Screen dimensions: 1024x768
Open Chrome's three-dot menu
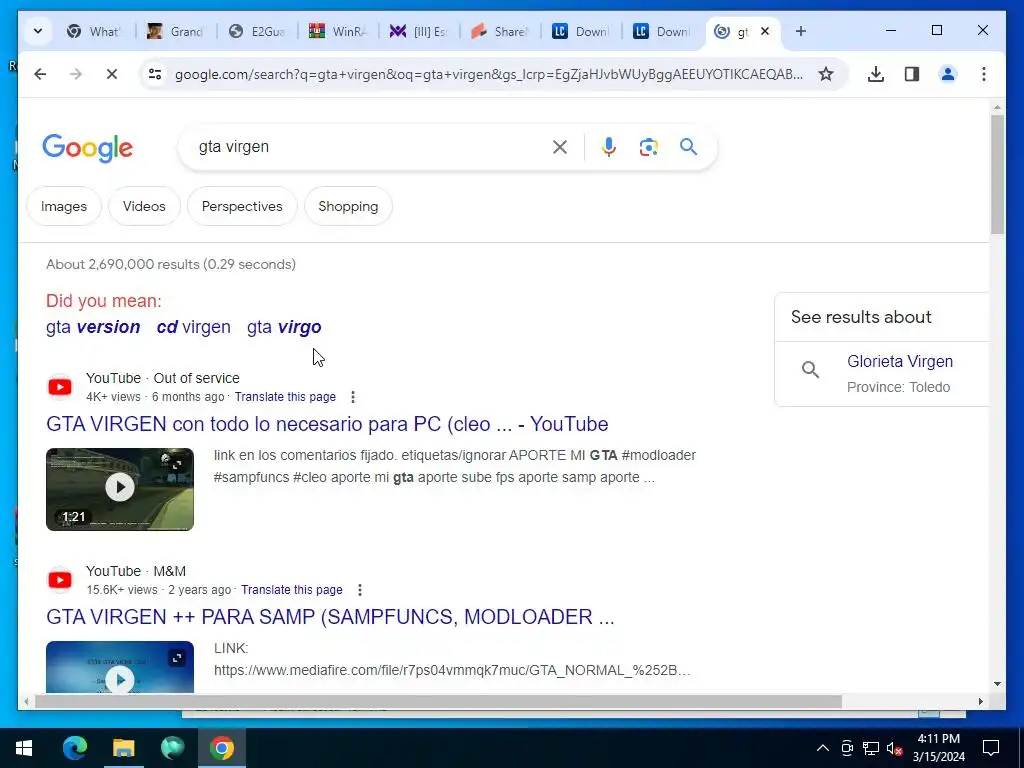tap(984, 74)
